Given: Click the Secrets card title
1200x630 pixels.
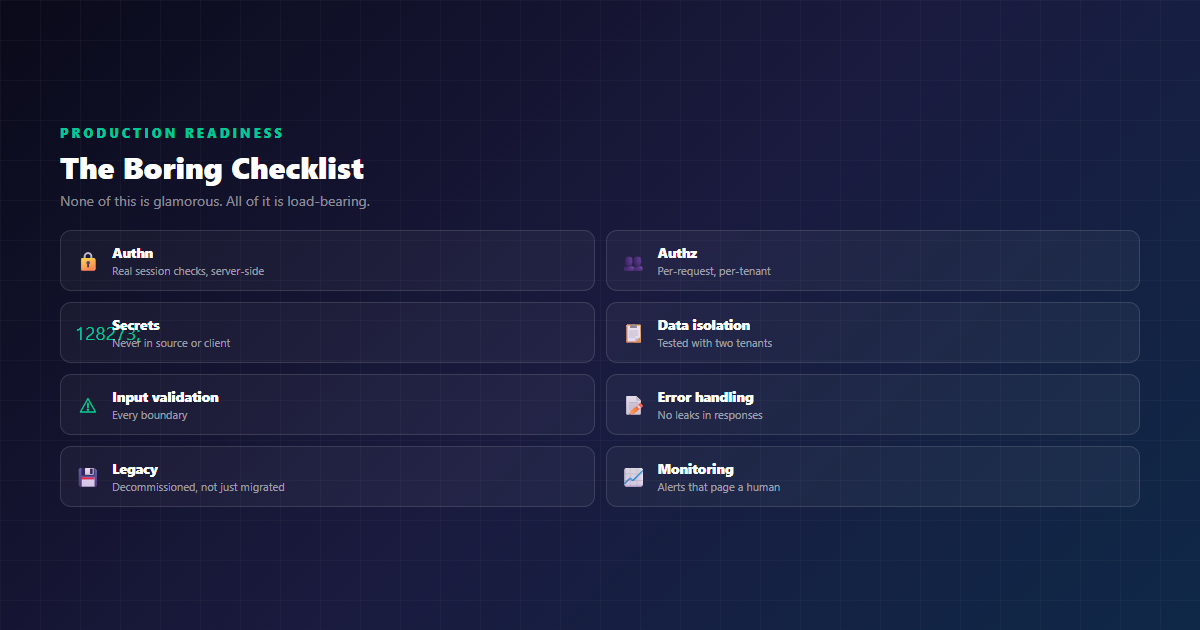Looking at the screenshot, I should 136,325.
